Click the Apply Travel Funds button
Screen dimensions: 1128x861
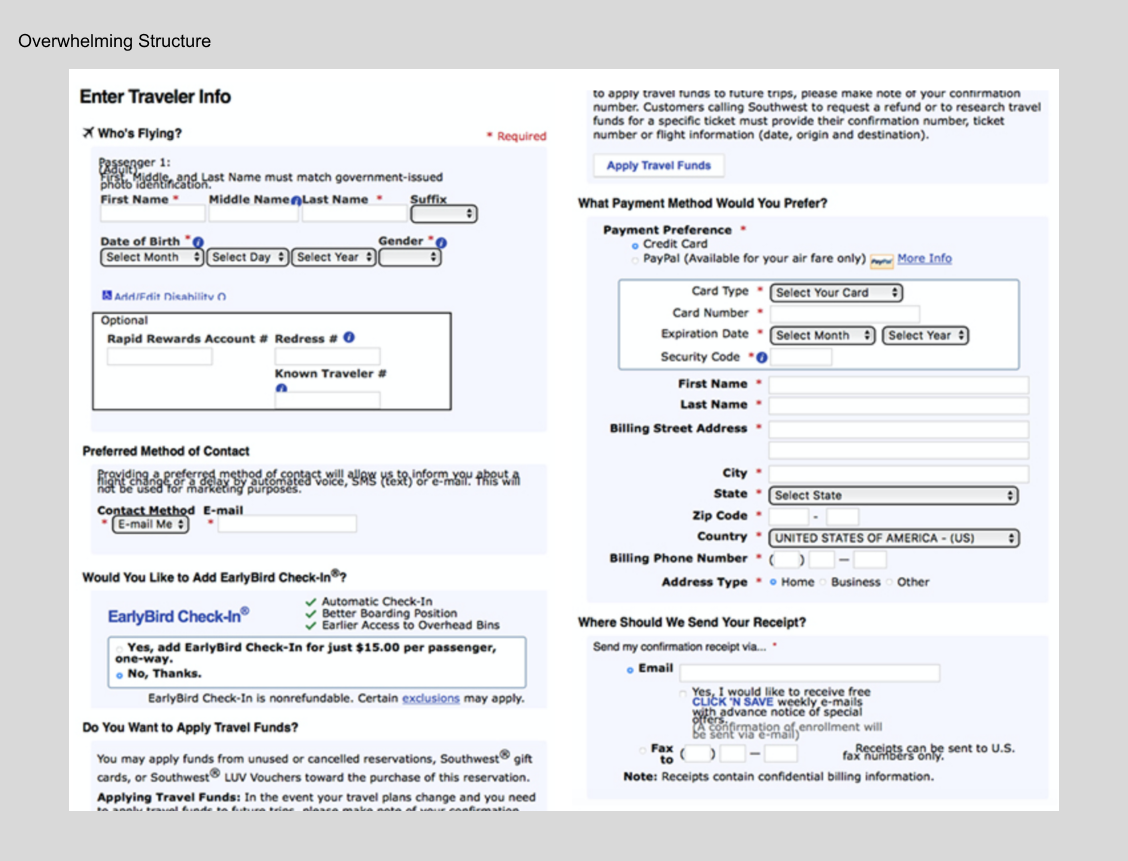658,165
